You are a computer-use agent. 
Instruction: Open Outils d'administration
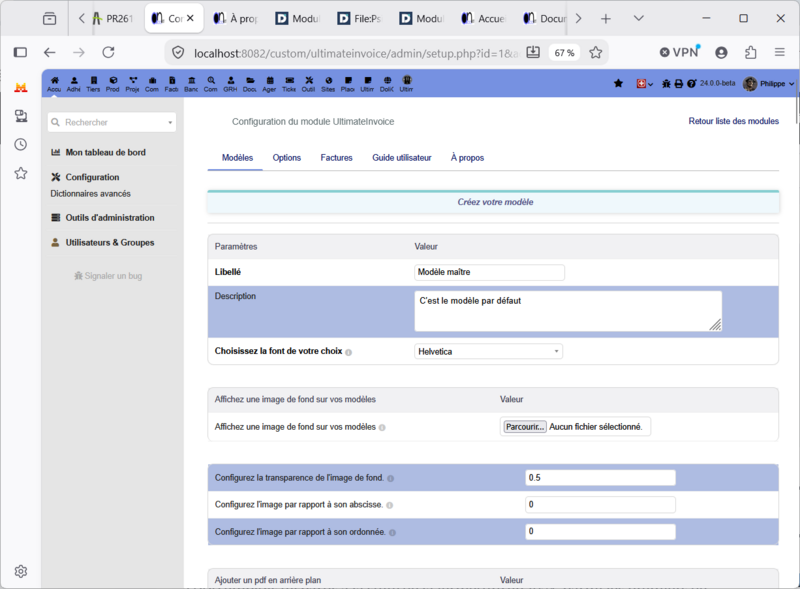[110, 217]
